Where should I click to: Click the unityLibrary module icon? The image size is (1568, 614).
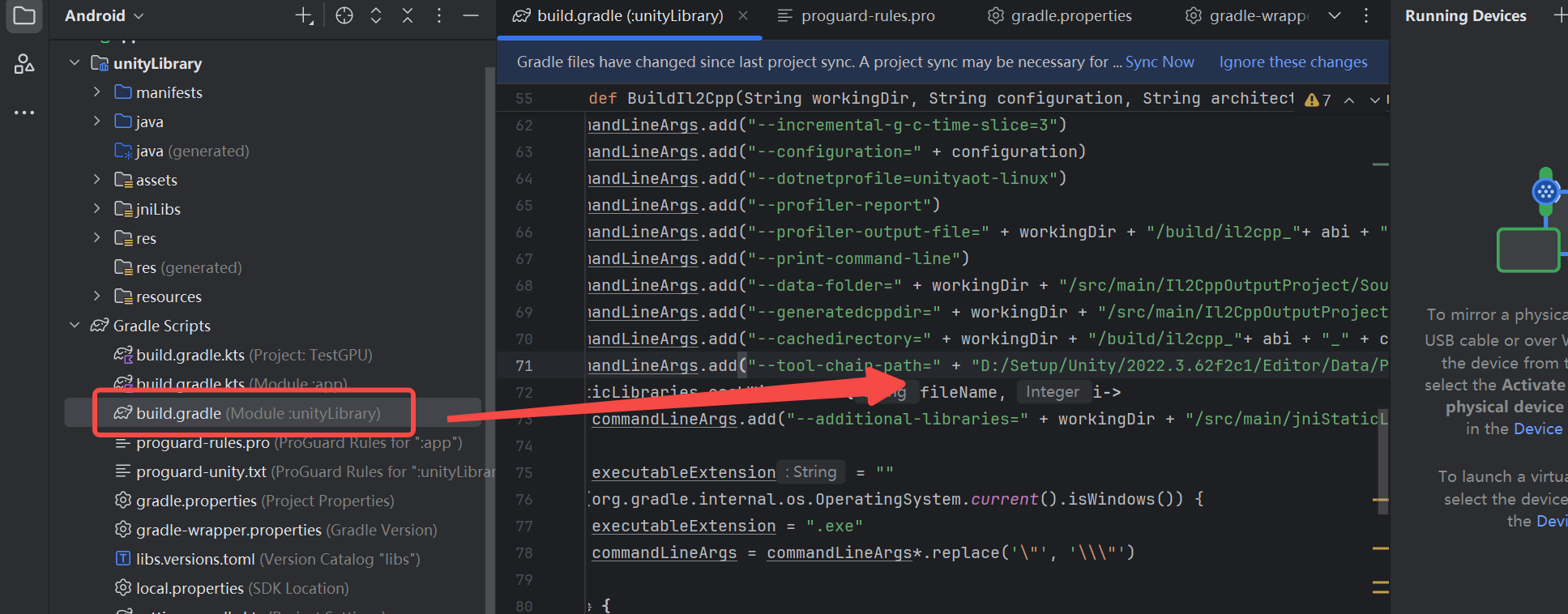tap(100, 63)
